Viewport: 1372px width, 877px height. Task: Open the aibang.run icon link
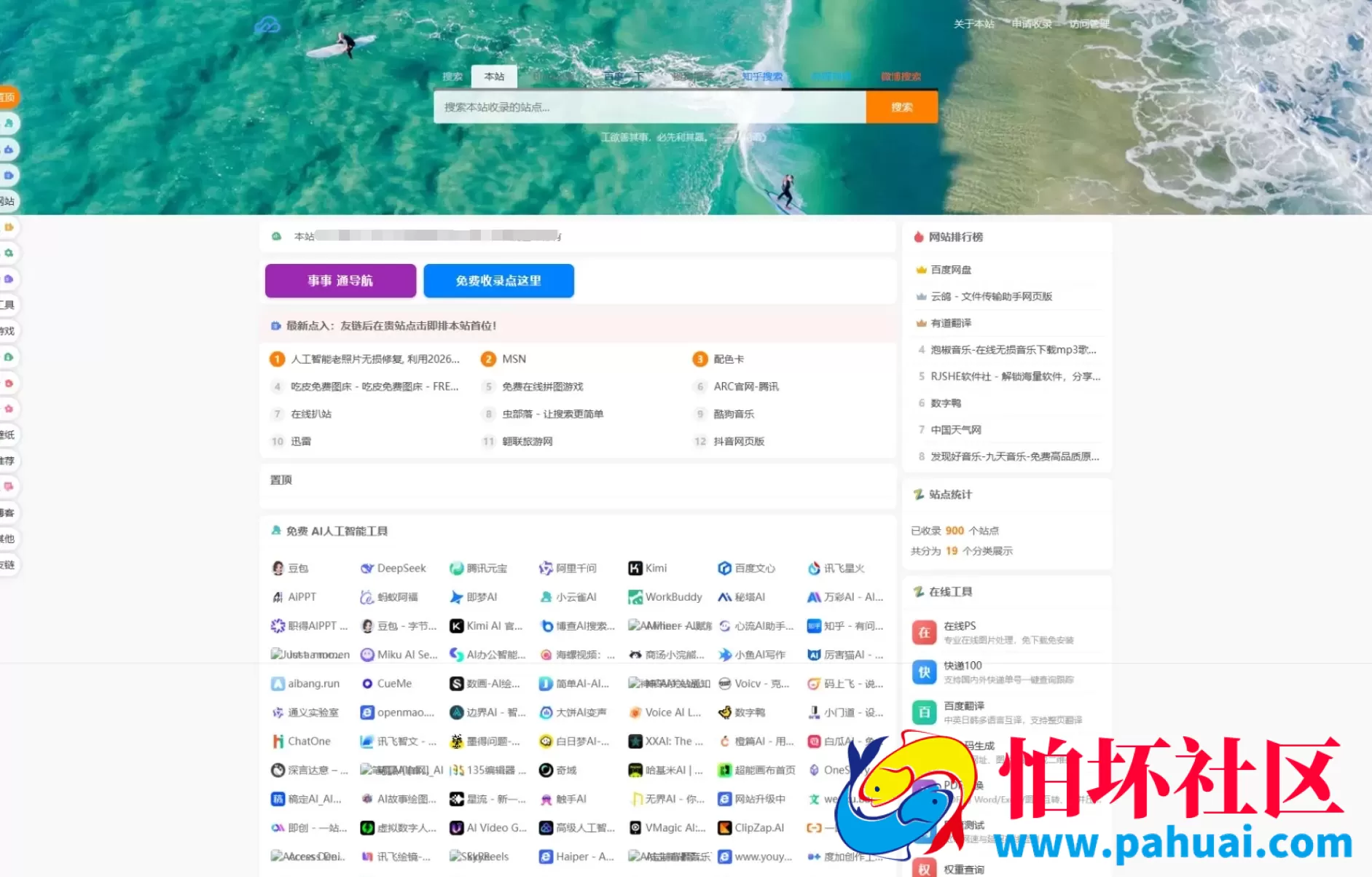(x=278, y=684)
